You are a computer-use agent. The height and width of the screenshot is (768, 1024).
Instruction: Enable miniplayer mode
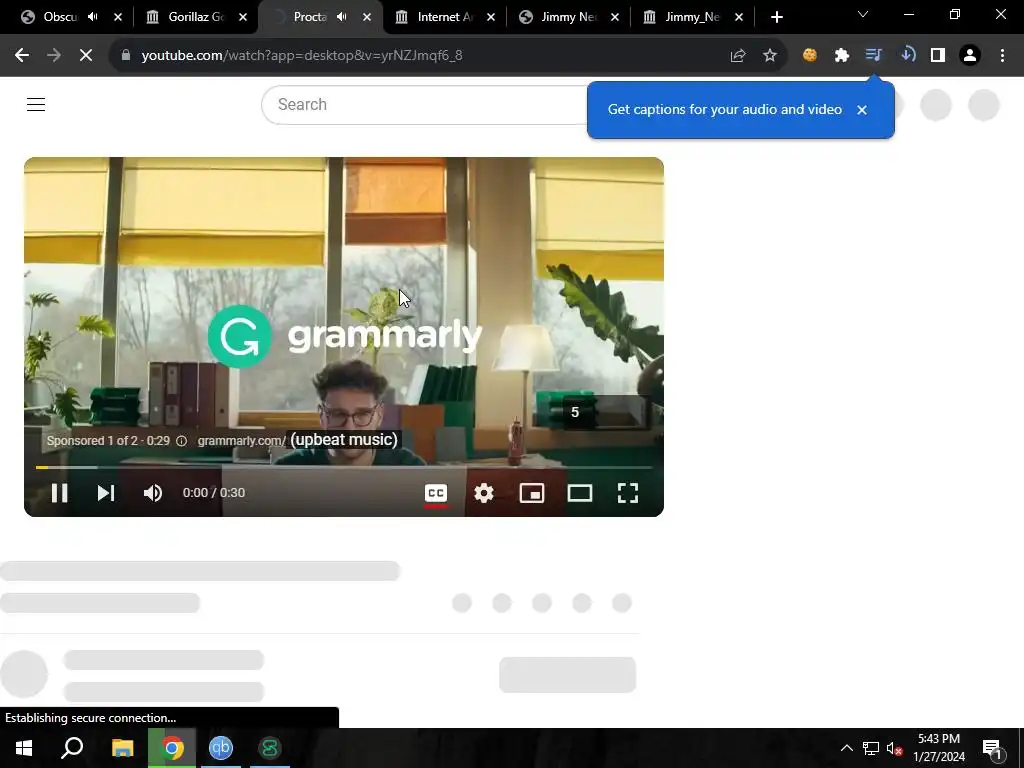click(x=532, y=493)
